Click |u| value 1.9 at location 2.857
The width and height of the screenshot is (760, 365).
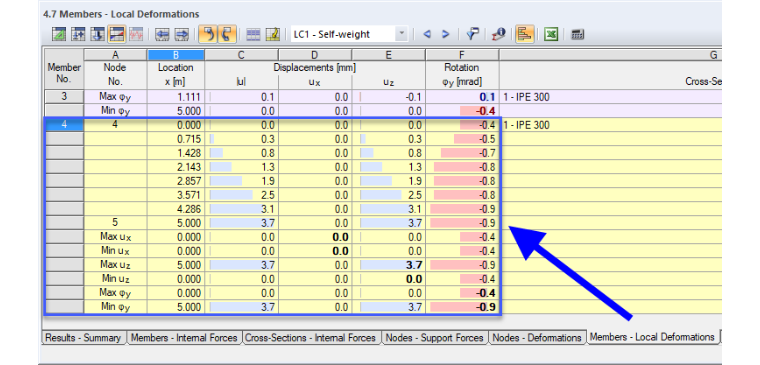241,181
